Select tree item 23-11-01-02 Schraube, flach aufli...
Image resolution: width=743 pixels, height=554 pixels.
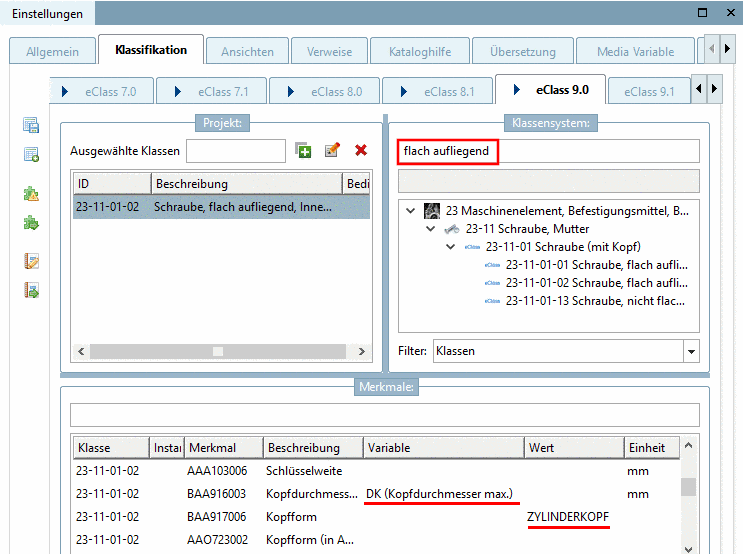596,283
